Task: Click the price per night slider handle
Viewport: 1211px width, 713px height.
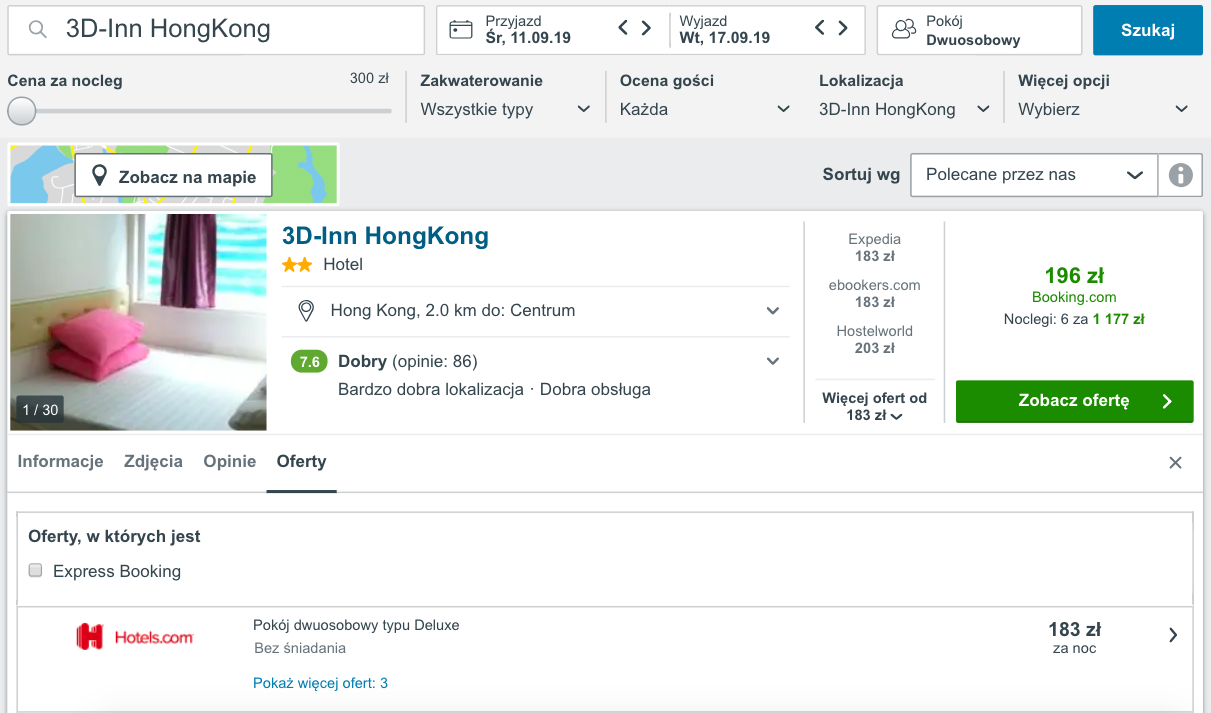Action: 22,111
